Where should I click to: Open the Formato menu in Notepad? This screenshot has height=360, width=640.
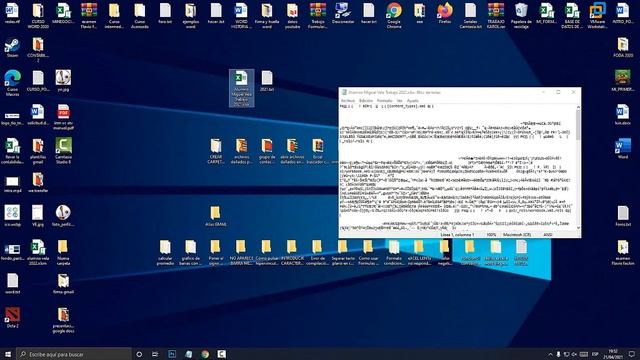[x=384, y=100]
